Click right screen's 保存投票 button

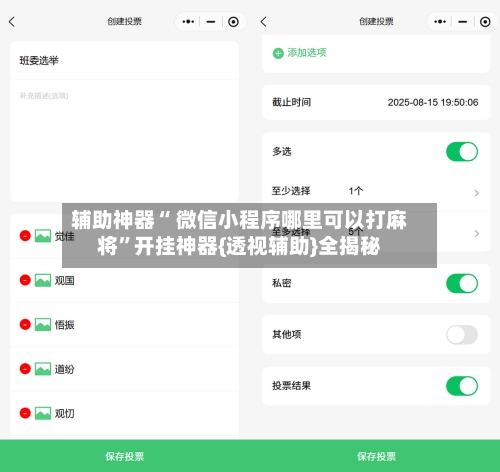pyautogui.click(x=376, y=456)
